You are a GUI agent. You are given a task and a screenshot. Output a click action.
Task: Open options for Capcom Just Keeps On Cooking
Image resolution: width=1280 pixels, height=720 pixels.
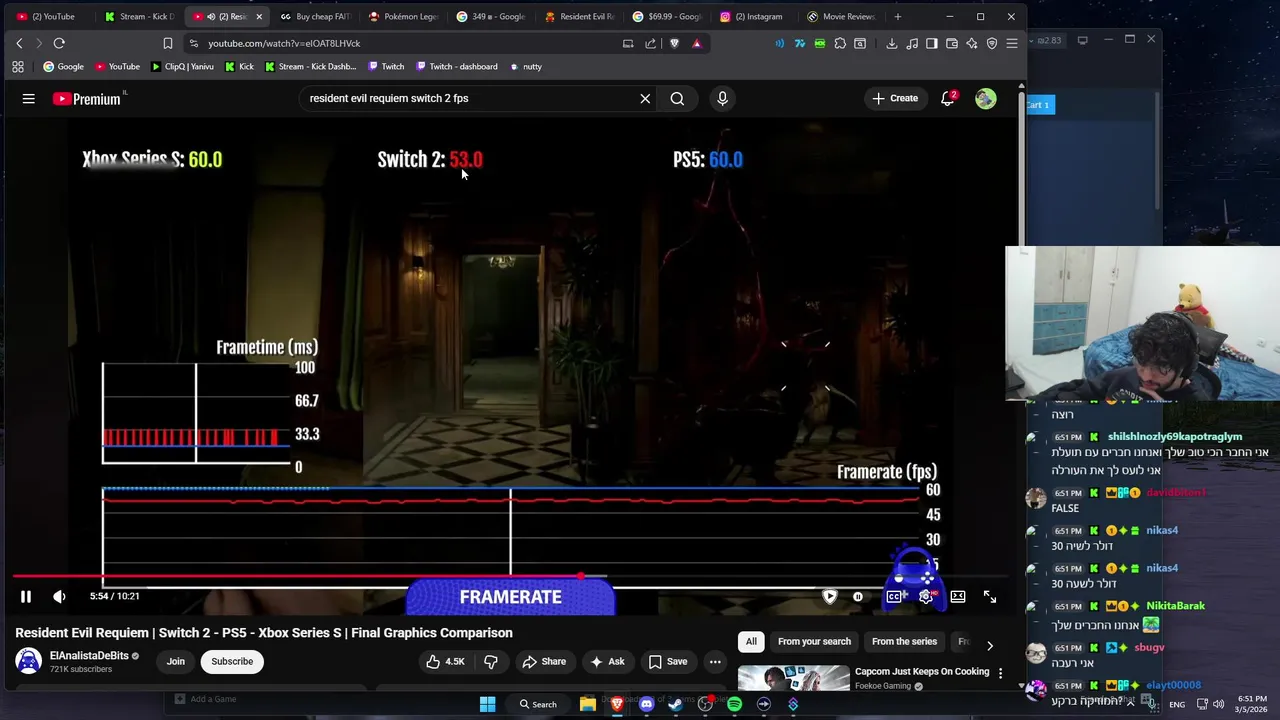click(x=1000, y=674)
